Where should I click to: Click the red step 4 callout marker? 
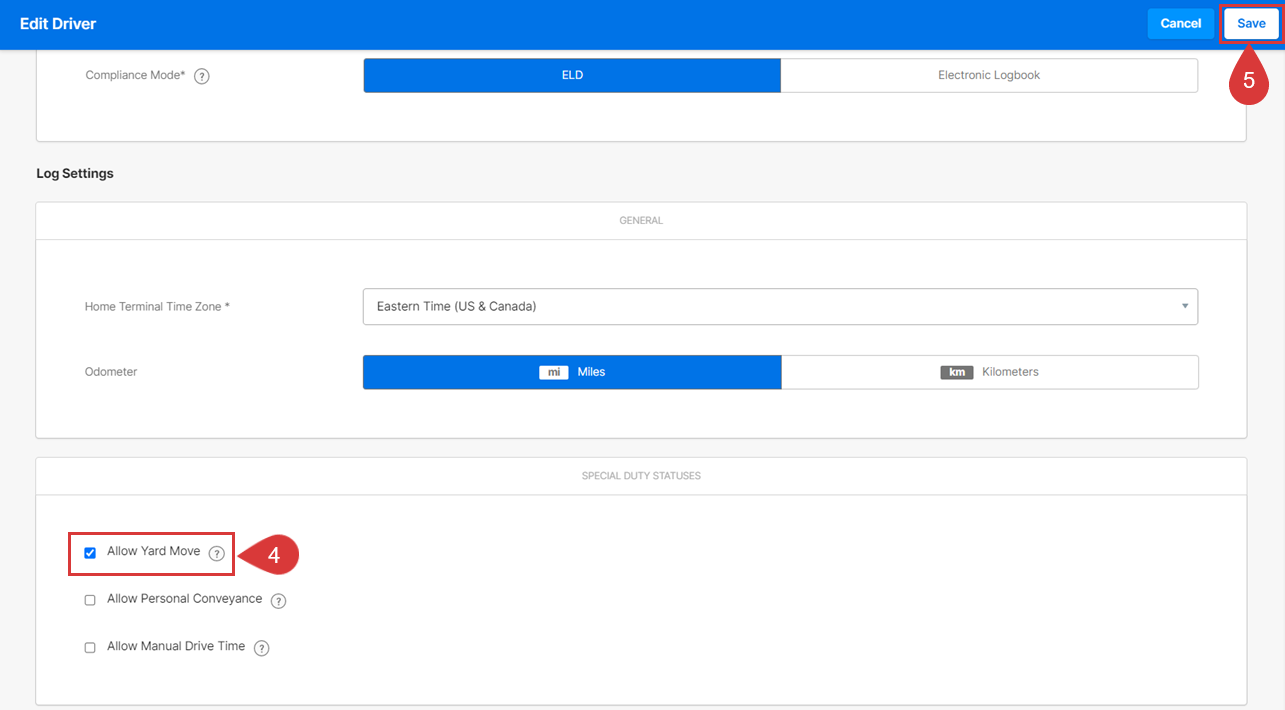click(269, 554)
